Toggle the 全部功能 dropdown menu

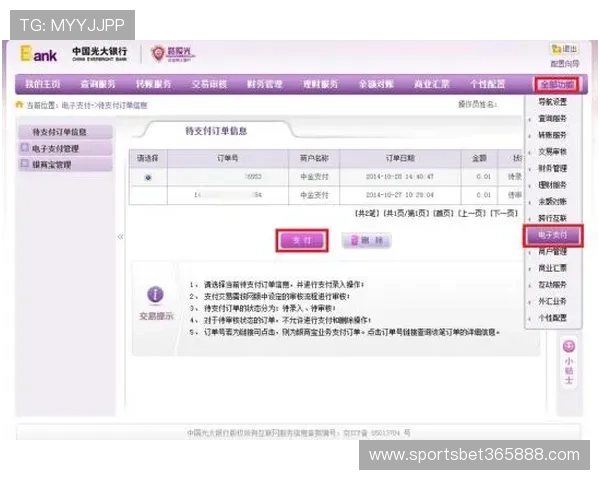557,85
